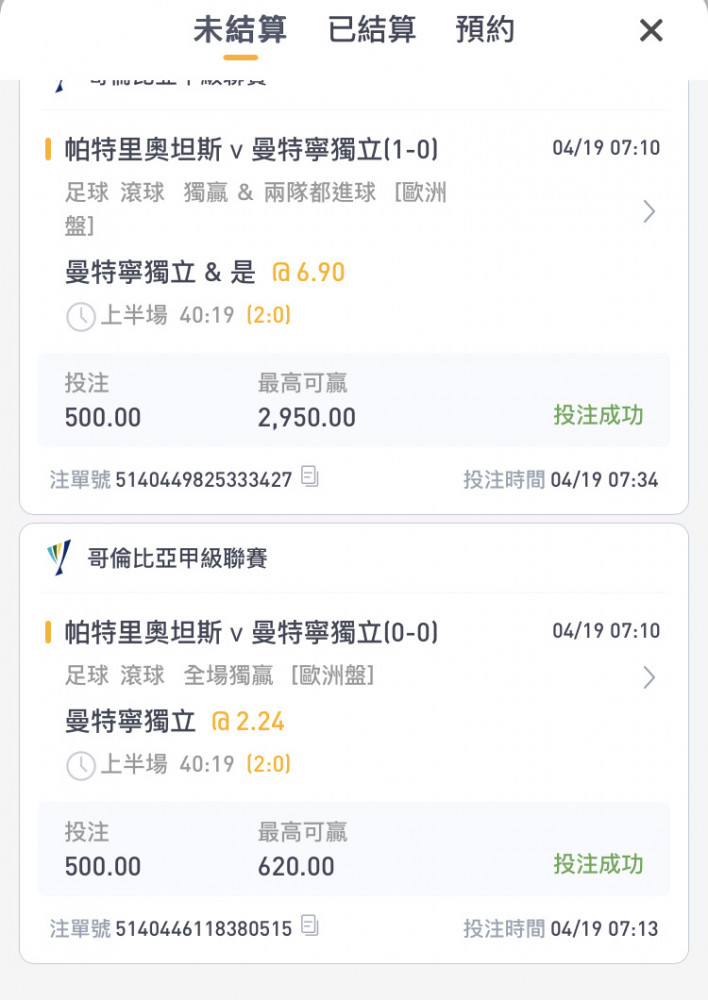Switch to the 已結算 tab
The height and width of the screenshot is (1000, 708).
coord(372,30)
